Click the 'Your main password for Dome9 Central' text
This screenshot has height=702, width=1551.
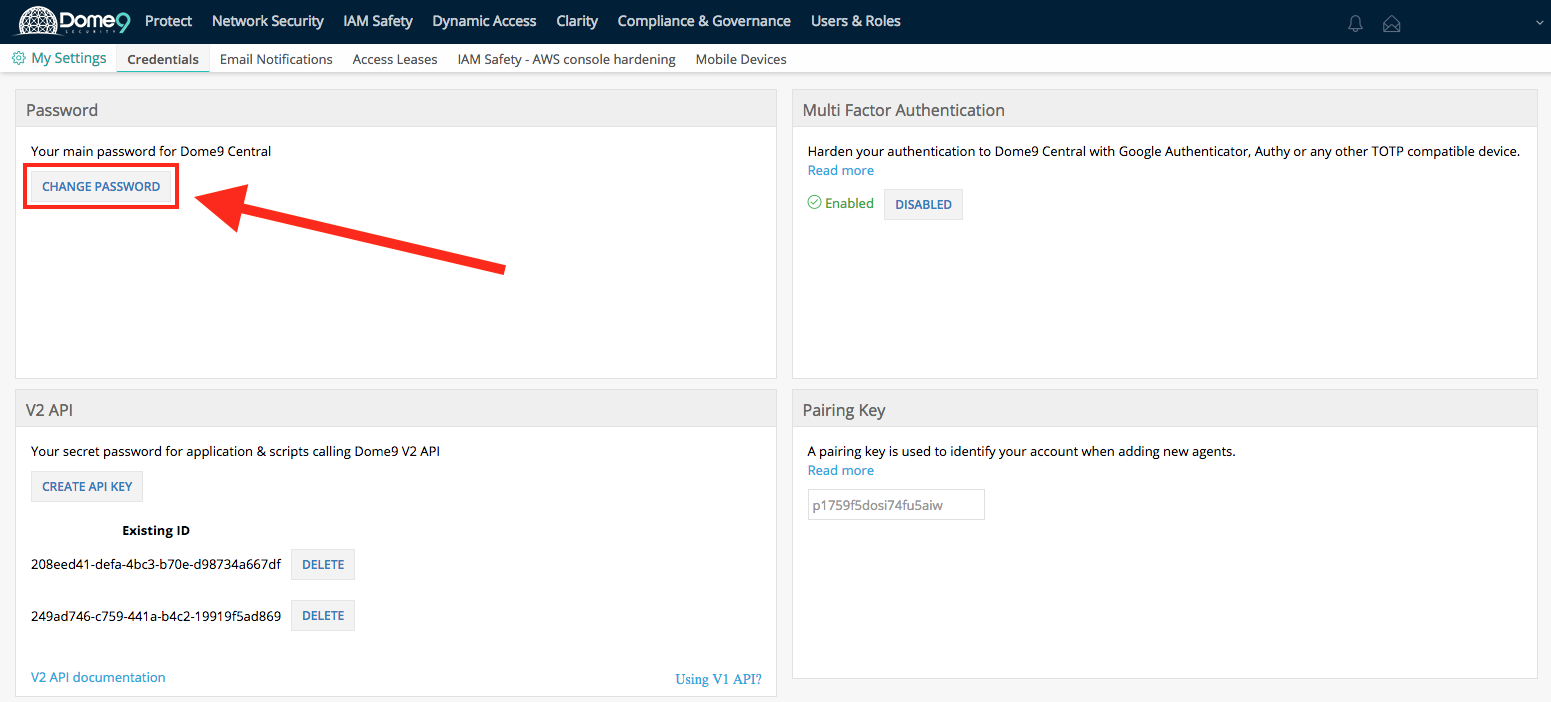coord(151,151)
